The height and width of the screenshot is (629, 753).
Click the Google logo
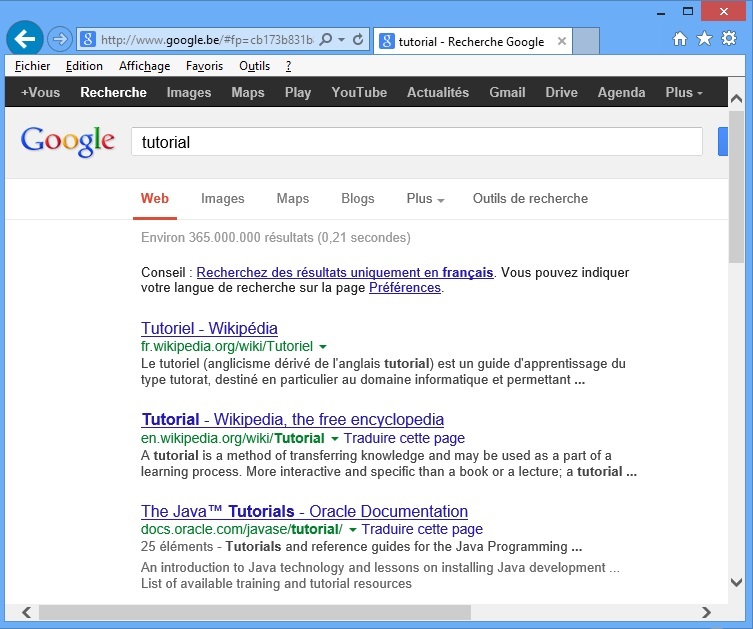point(68,141)
